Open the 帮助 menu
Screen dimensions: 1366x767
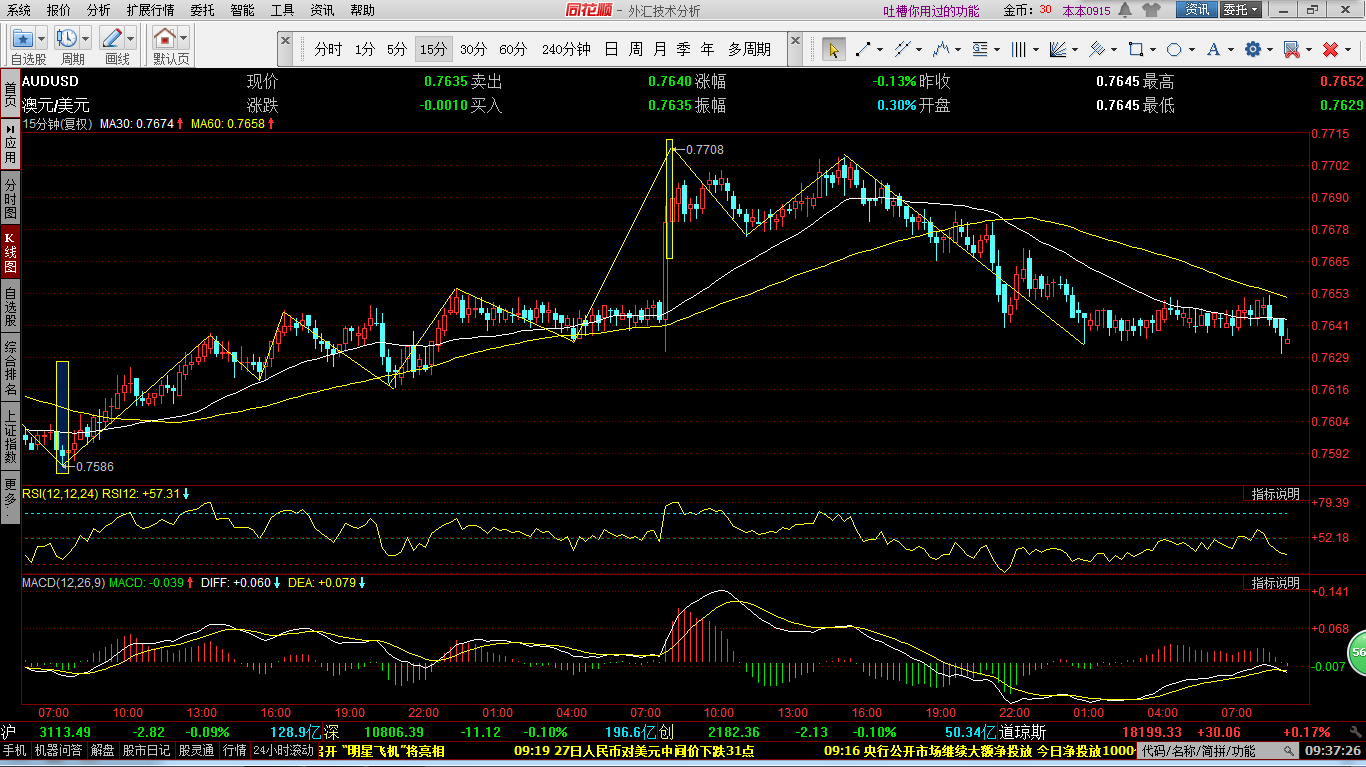coord(362,10)
